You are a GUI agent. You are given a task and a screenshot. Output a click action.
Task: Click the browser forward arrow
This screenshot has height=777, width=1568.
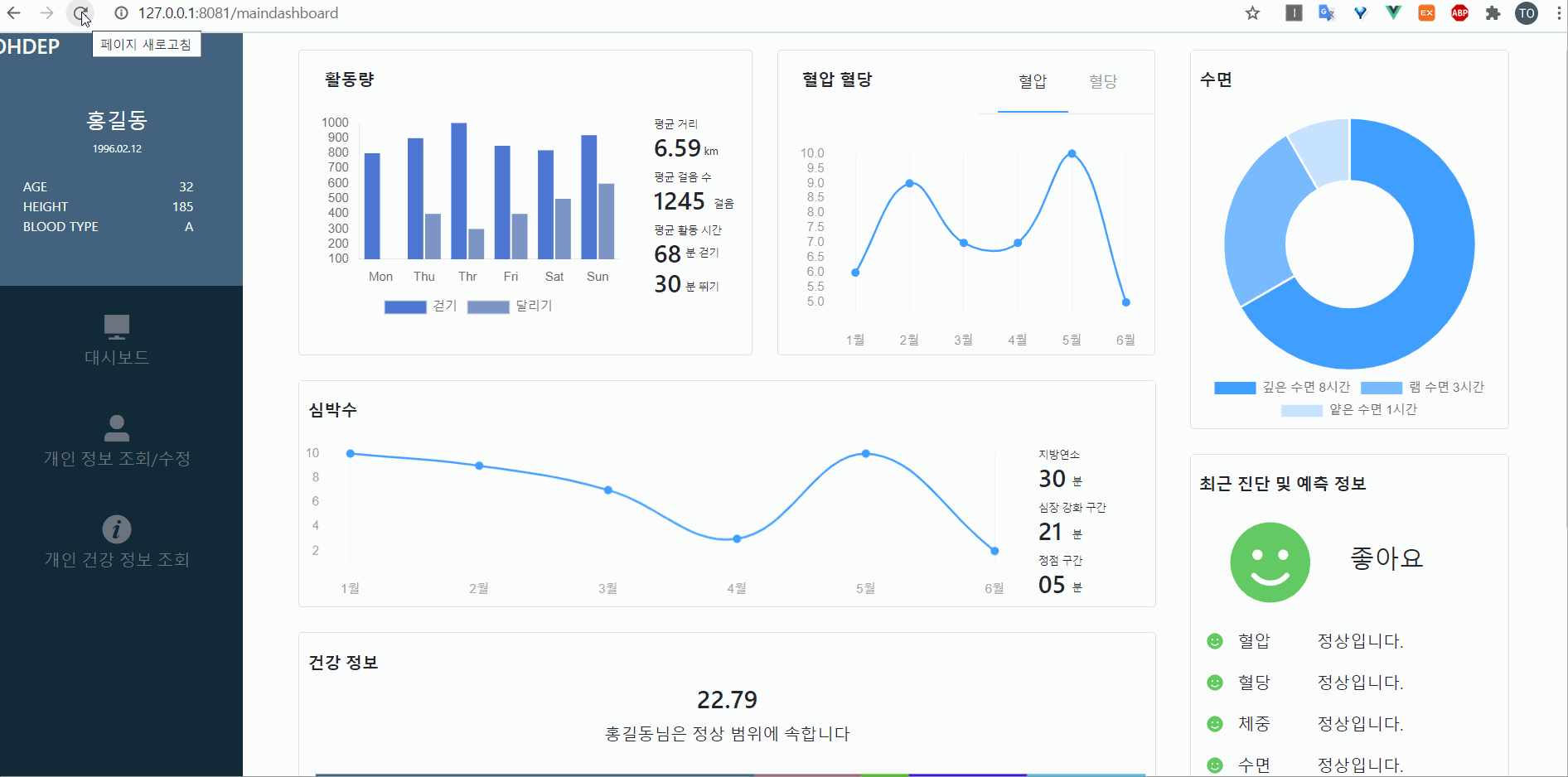coord(47,13)
